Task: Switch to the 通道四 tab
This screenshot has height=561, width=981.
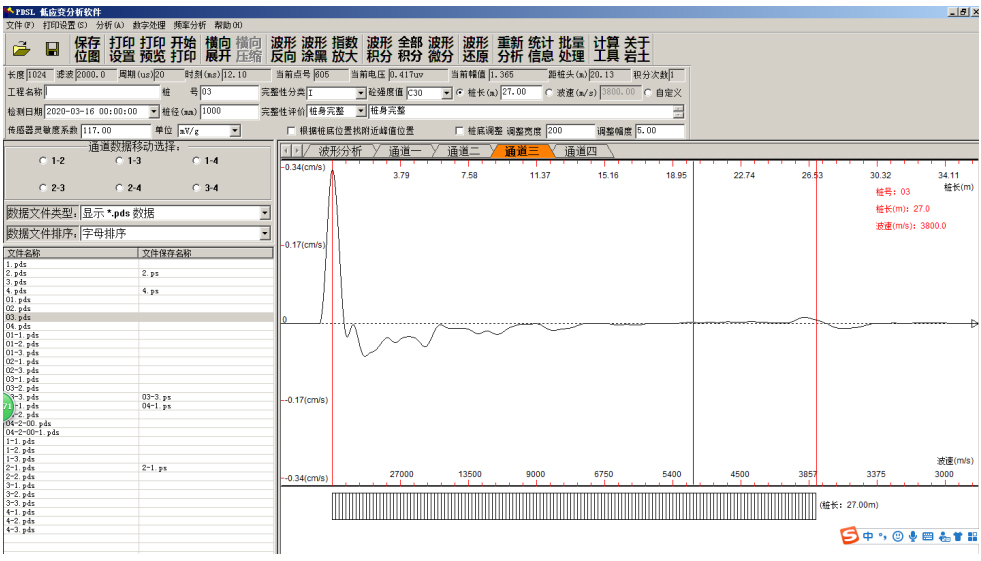Action: [x=581, y=151]
